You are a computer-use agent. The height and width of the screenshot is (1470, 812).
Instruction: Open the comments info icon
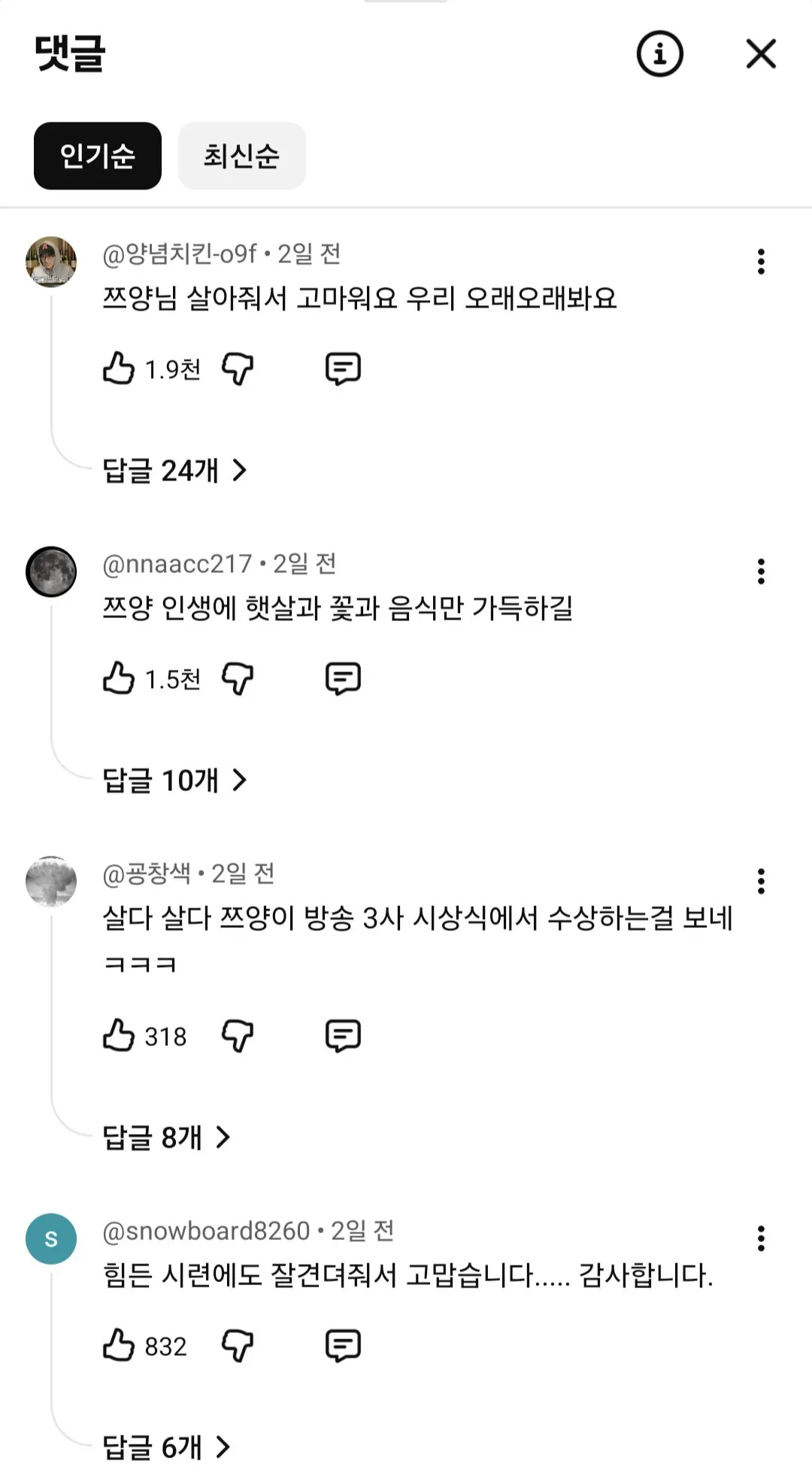(659, 54)
